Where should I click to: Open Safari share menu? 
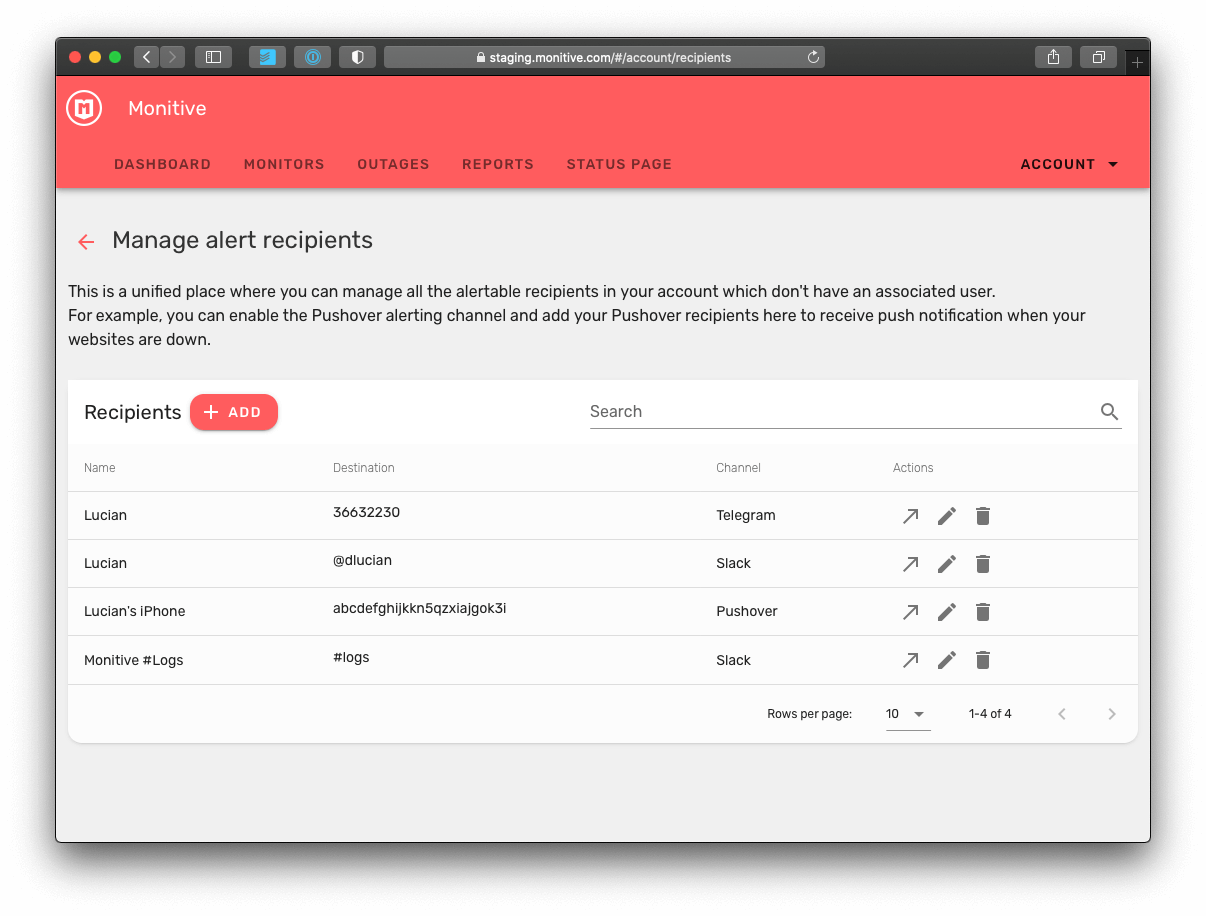coord(1053,57)
